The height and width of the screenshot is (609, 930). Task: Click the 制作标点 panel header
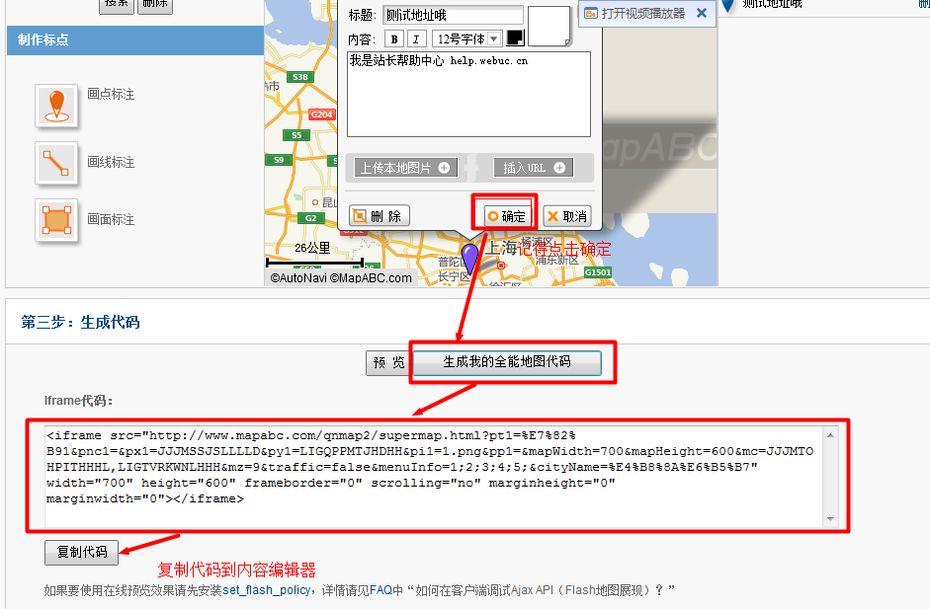[135, 40]
